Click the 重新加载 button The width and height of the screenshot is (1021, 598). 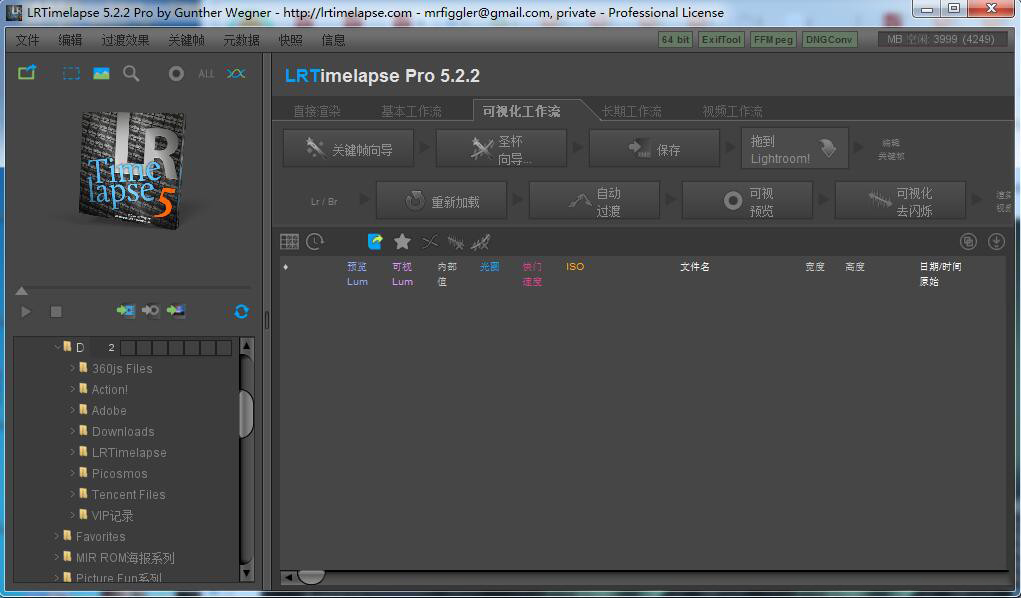[441, 201]
